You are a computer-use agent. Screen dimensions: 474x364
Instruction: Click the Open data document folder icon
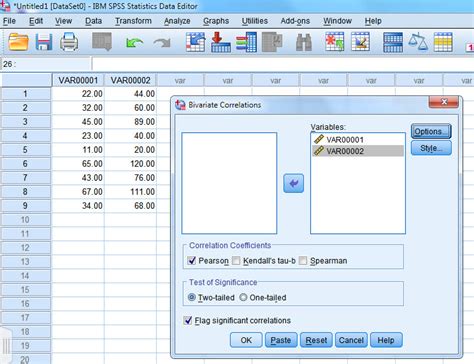click(x=18, y=42)
